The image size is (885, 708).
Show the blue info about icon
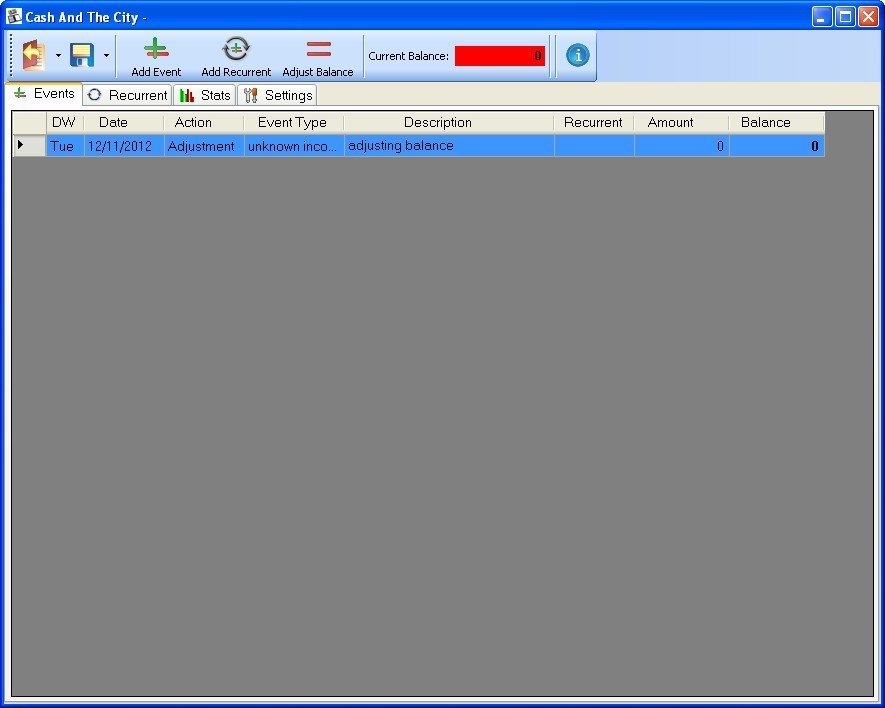click(578, 56)
